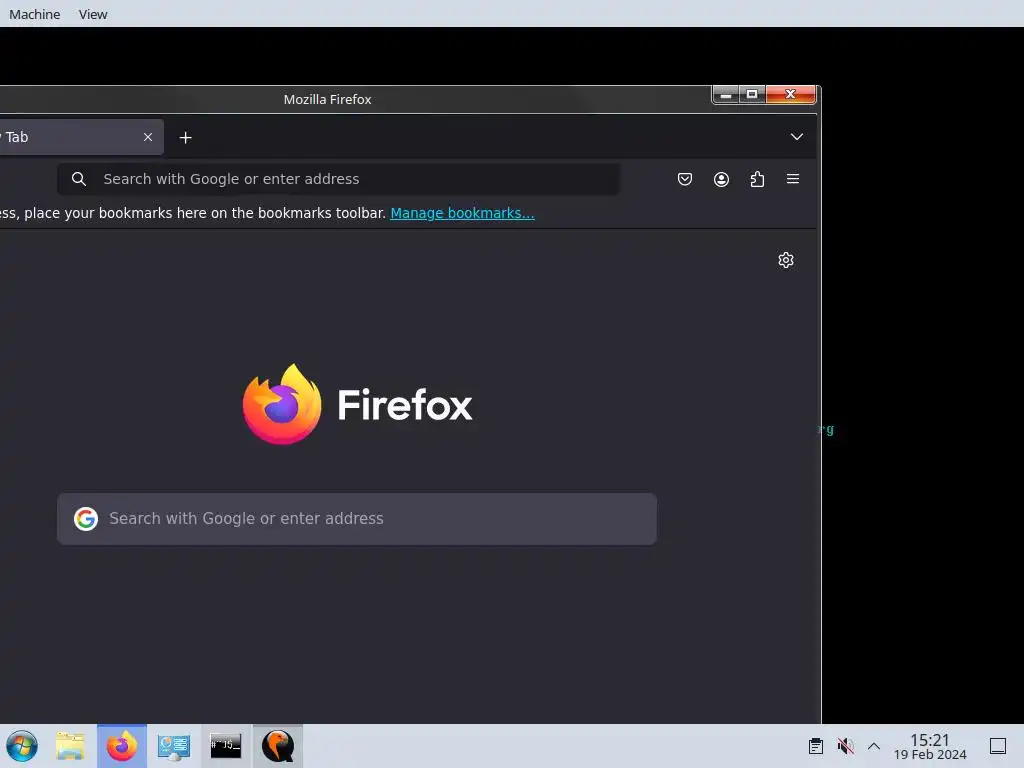Open the clipboard tray icon
Viewport: 1024px width, 768px height.
(x=816, y=746)
